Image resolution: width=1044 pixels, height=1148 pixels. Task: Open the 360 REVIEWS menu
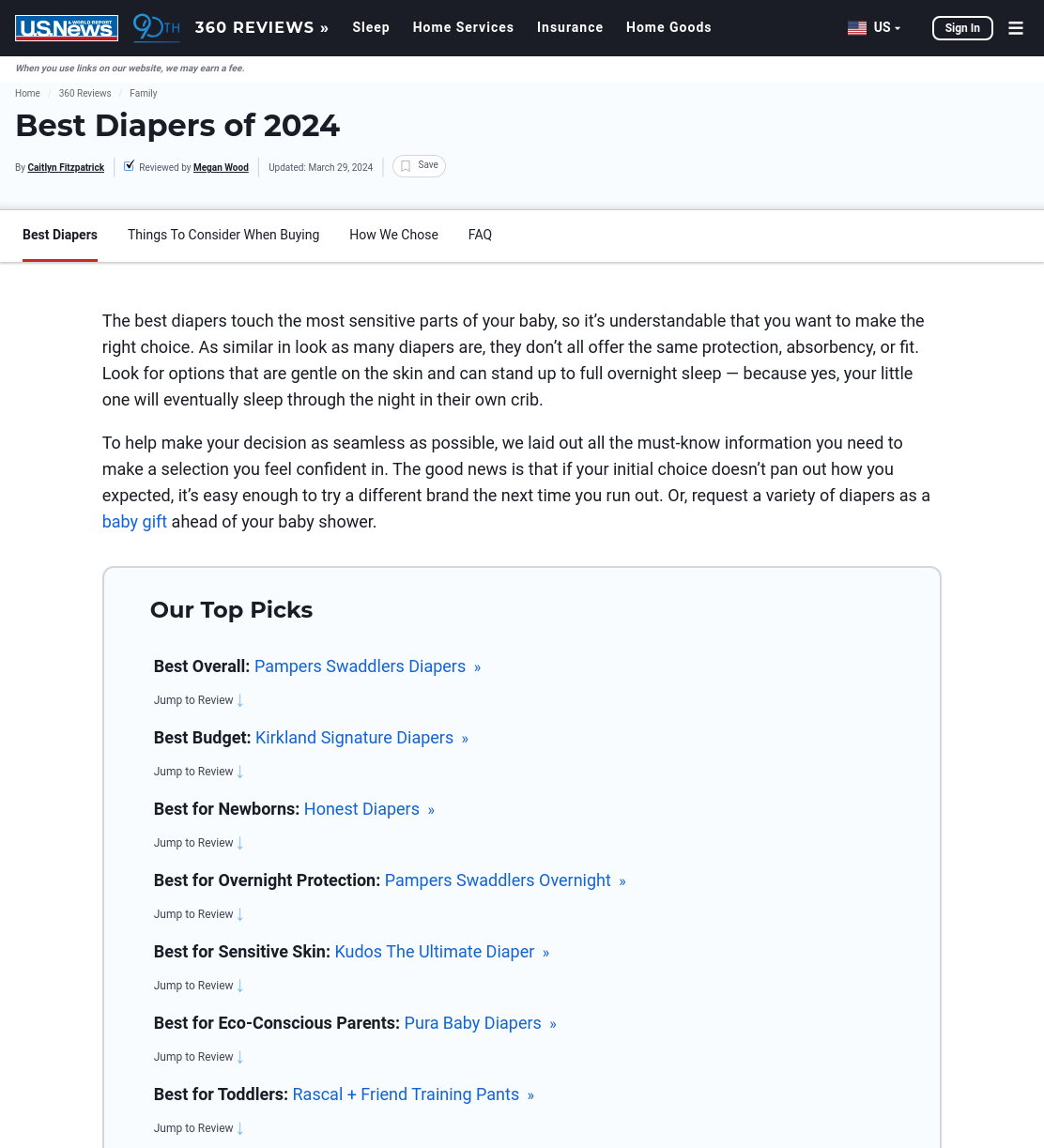click(x=262, y=28)
